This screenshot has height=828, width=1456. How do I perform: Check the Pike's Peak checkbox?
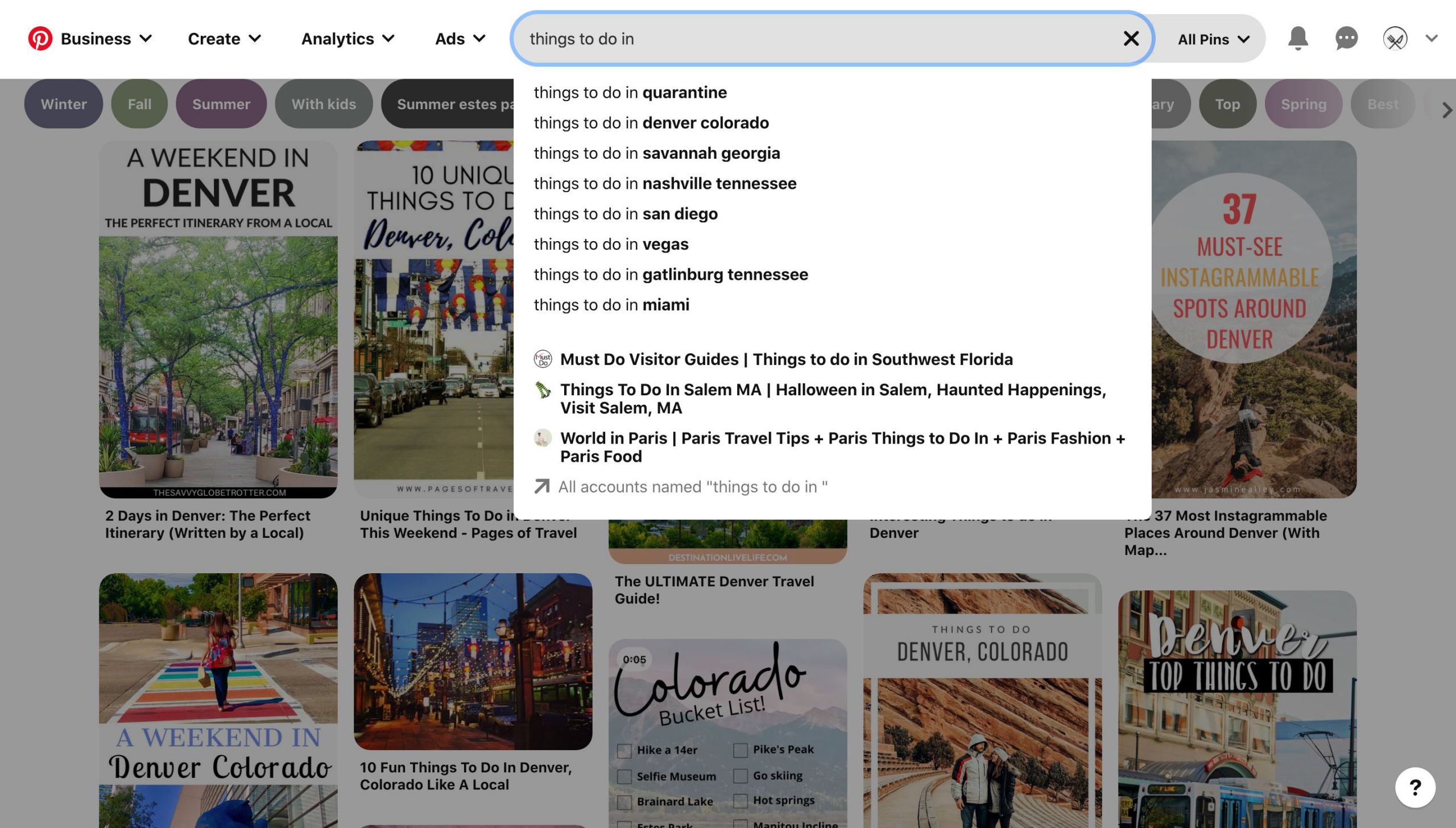tap(740, 751)
